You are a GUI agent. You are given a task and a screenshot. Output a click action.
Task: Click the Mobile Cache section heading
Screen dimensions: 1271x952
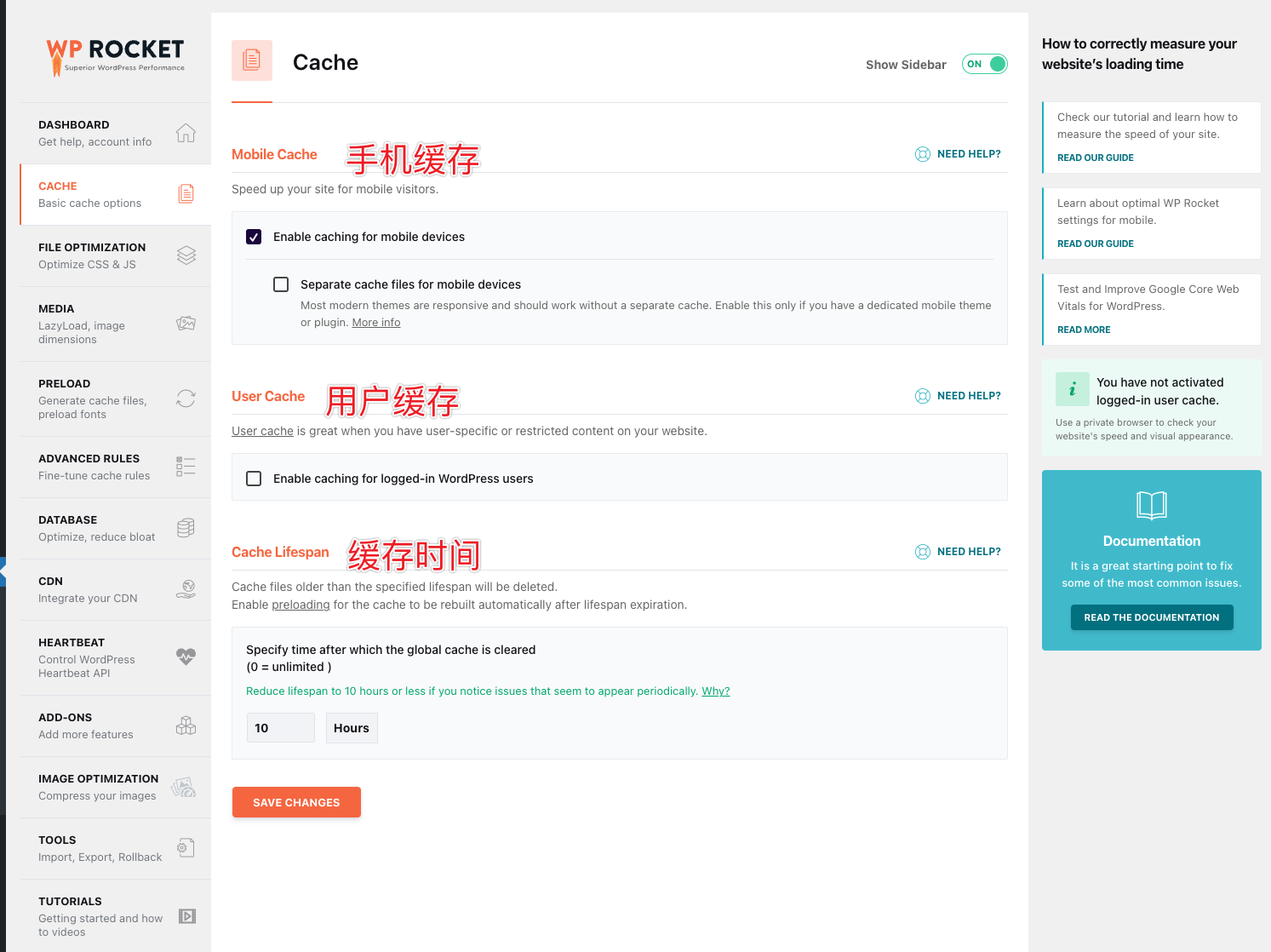(274, 154)
